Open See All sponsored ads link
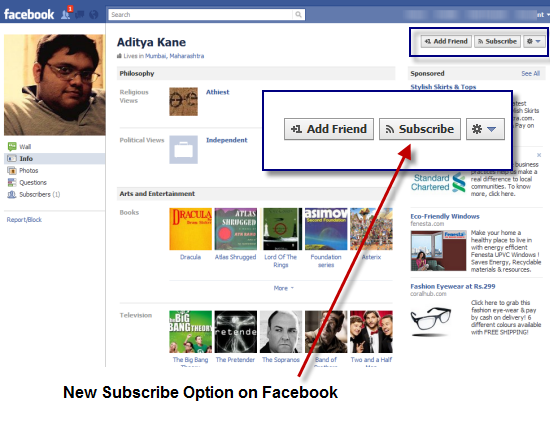Screen dimensions: 550x425 click(x=530, y=73)
